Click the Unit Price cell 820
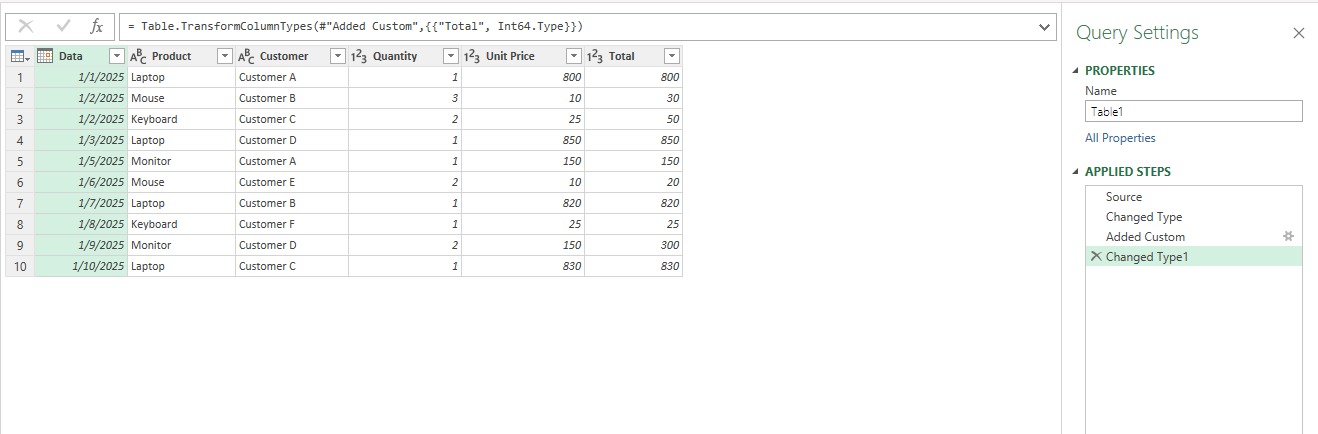The image size is (1318, 434). point(522,203)
